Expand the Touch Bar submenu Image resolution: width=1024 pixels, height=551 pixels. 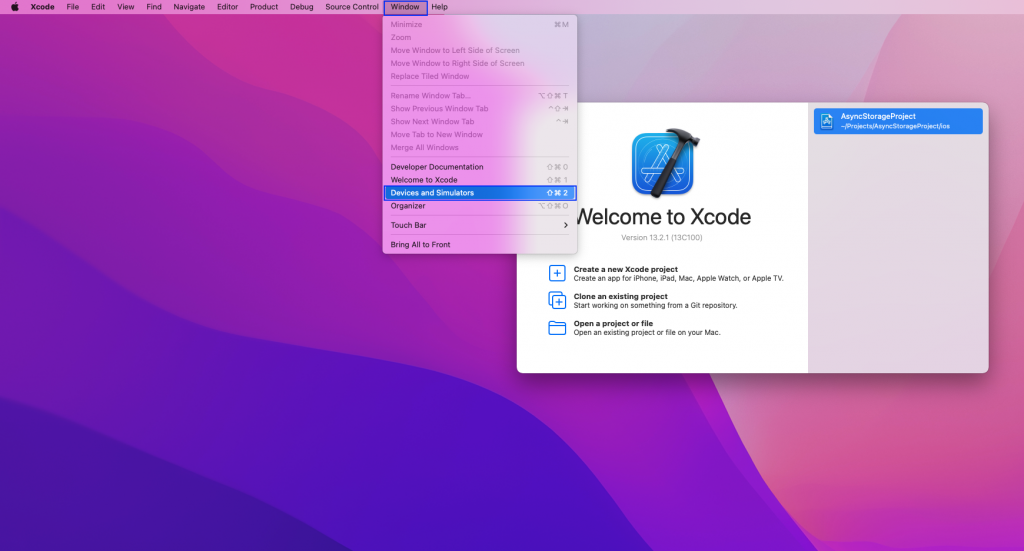pos(479,225)
